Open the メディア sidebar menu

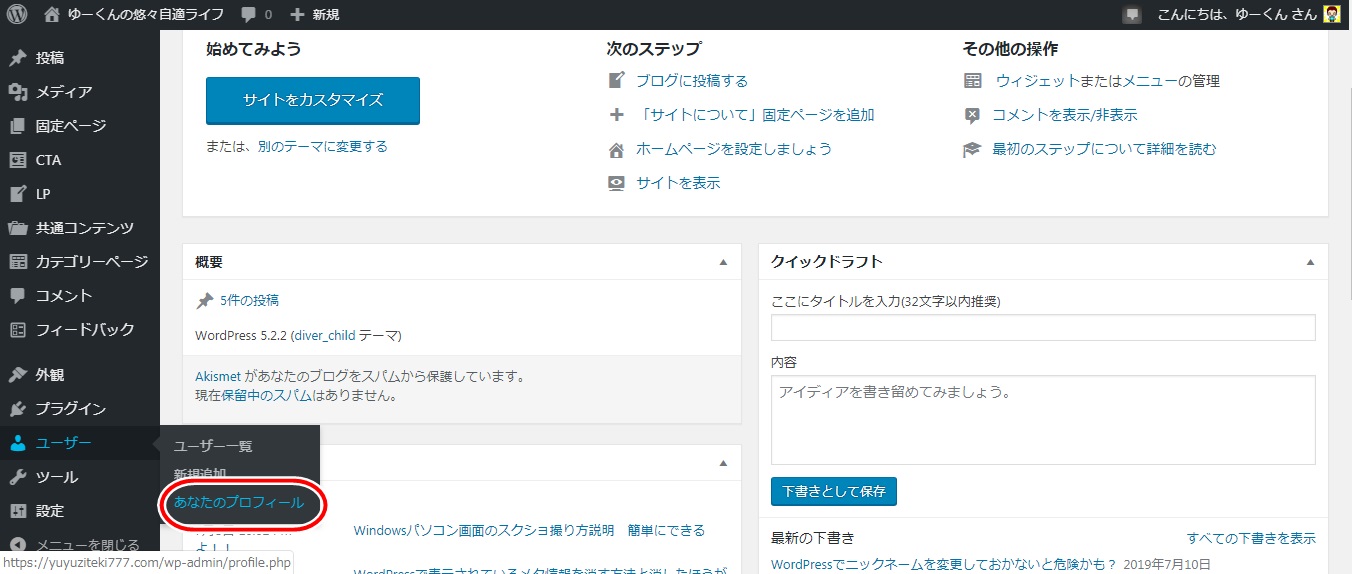[x=64, y=92]
